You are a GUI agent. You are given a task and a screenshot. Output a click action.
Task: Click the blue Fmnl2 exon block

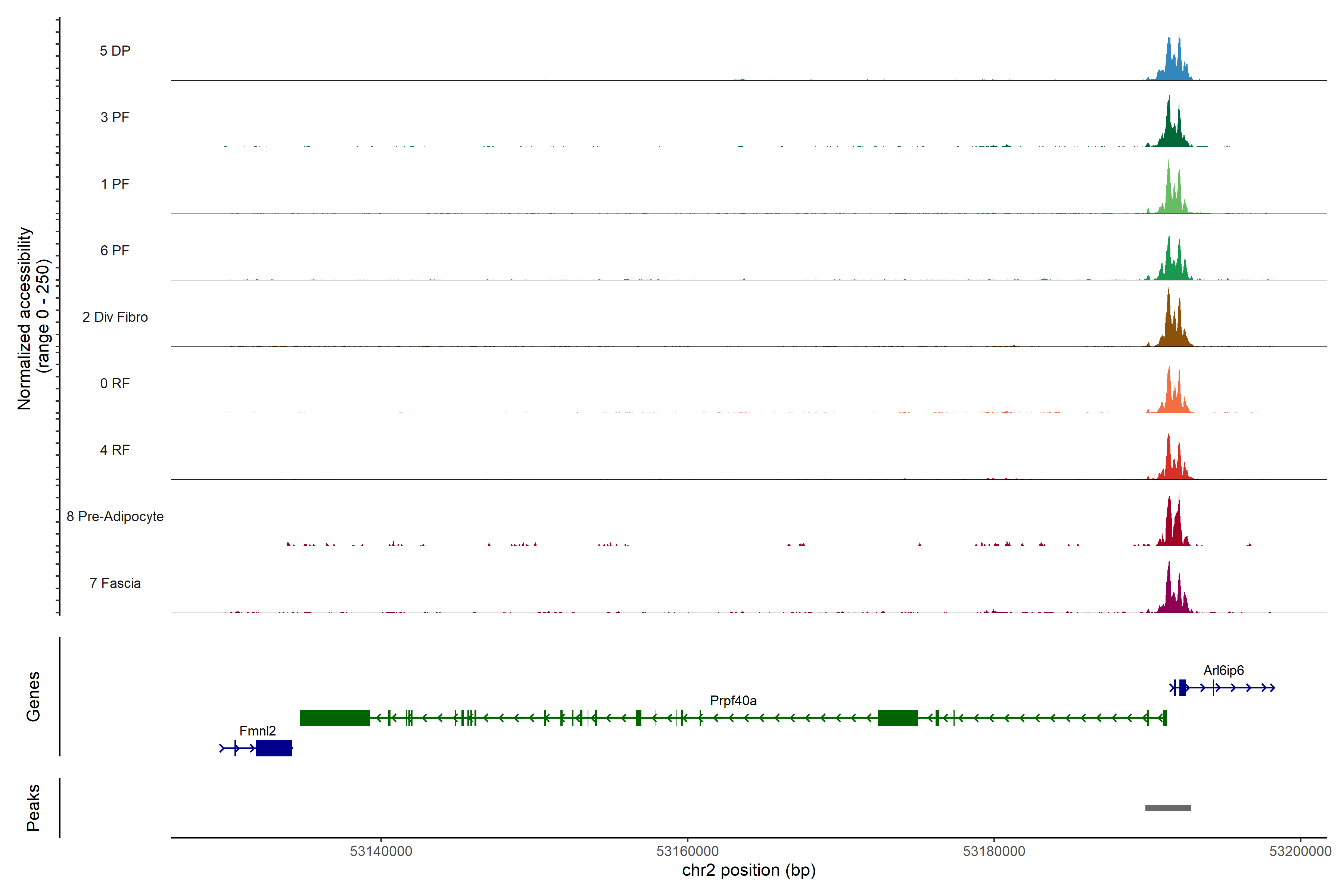pyautogui.click(x=274, y=748)
